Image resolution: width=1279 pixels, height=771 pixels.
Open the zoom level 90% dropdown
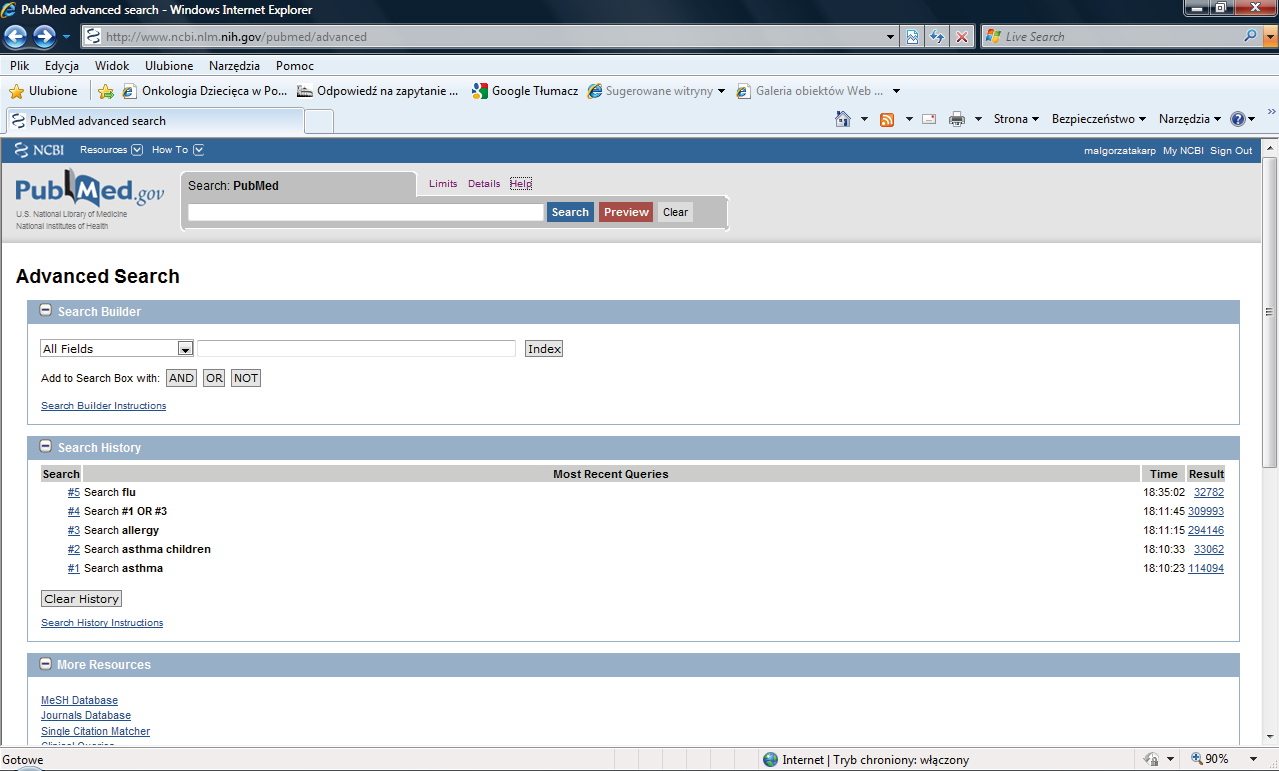pyautogui.click(x=1251, y=759)
